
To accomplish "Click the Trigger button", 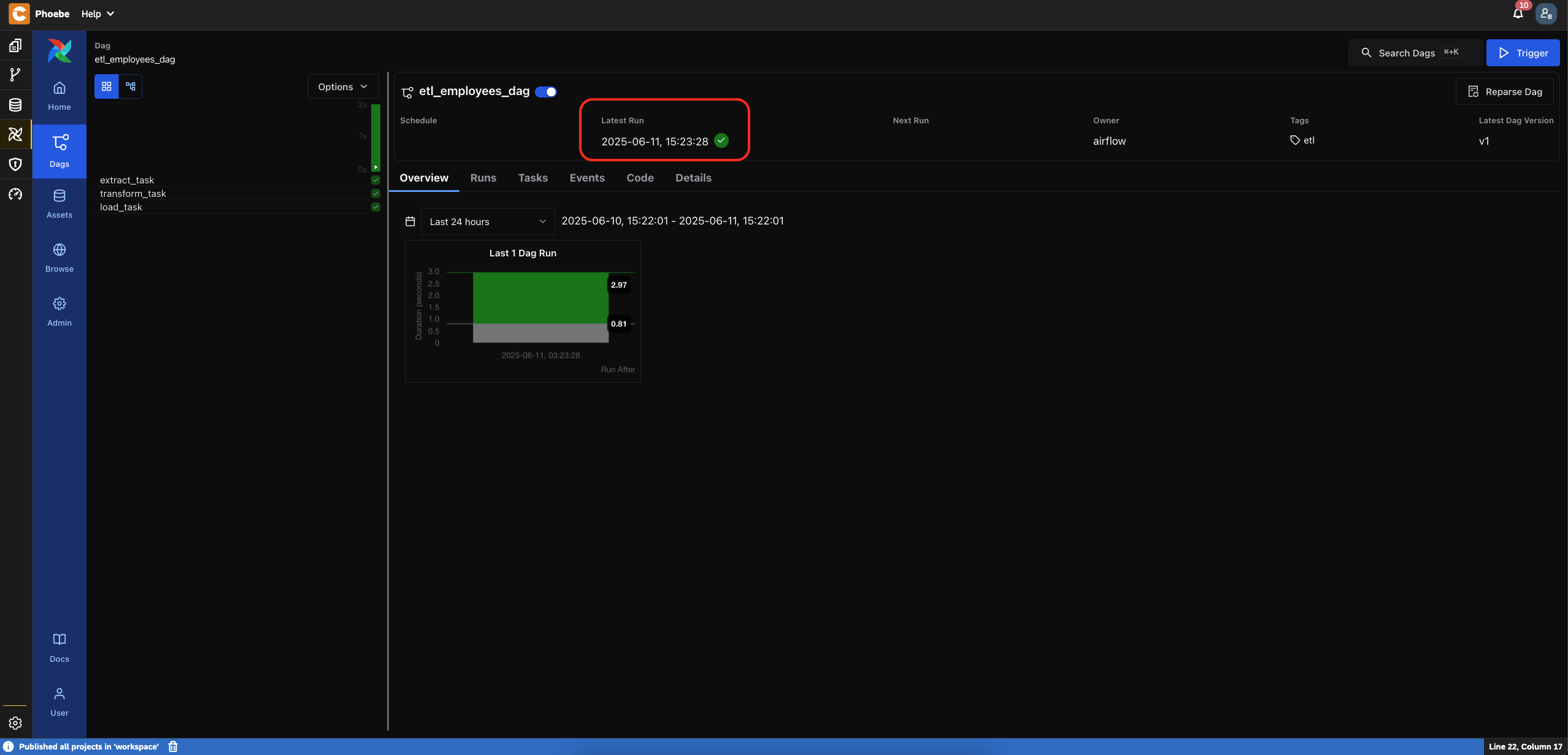I will (1523, 53).
